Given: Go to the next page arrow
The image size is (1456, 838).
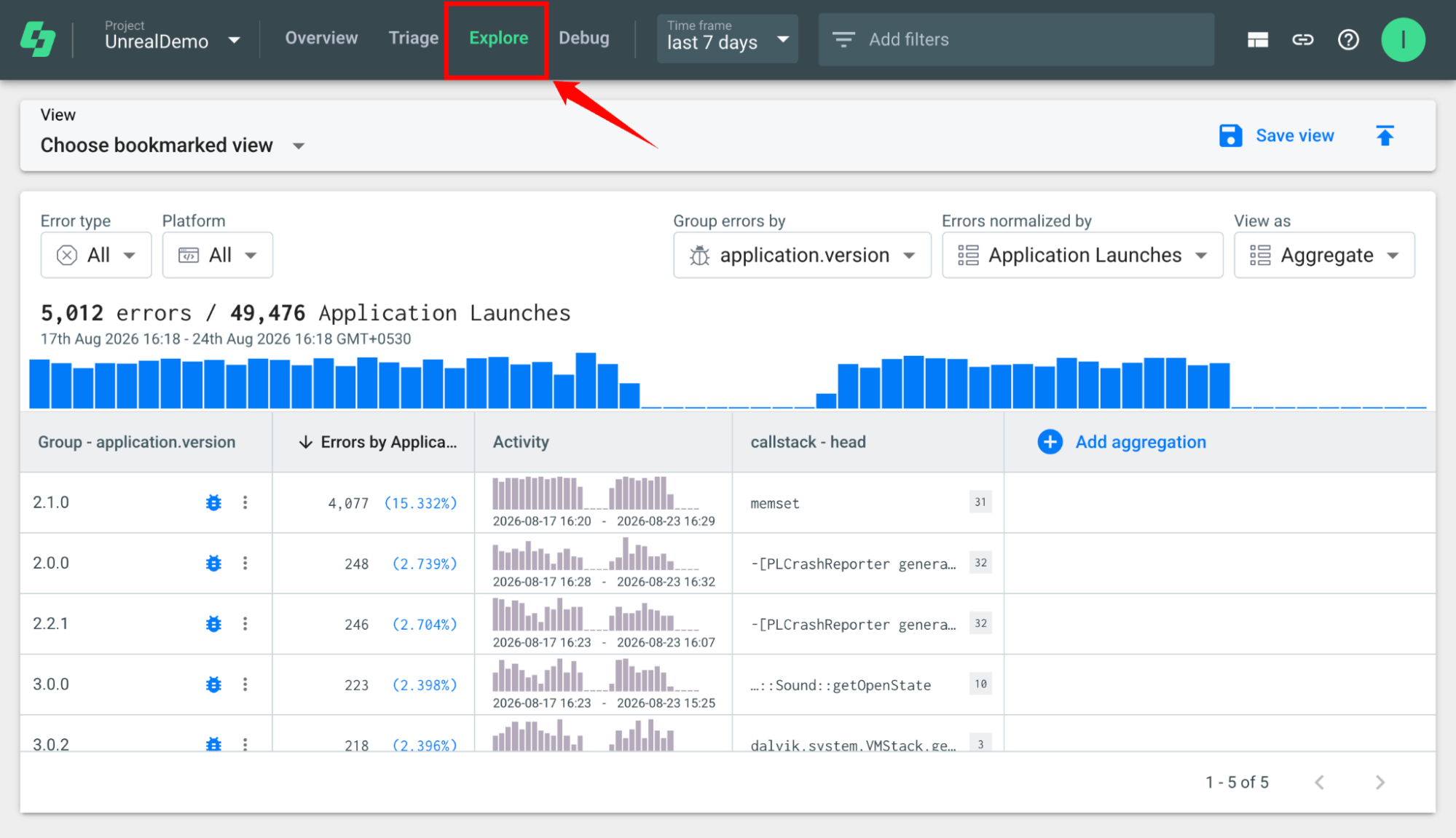Looking at the screenshot, I should (x=1380, y=783).
